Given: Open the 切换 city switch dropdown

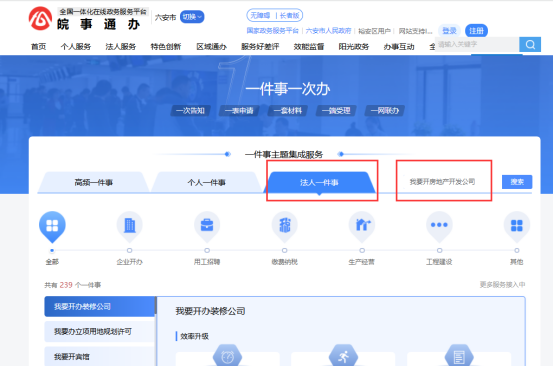Looking at the screenshot, I should (x=192, y=17).
